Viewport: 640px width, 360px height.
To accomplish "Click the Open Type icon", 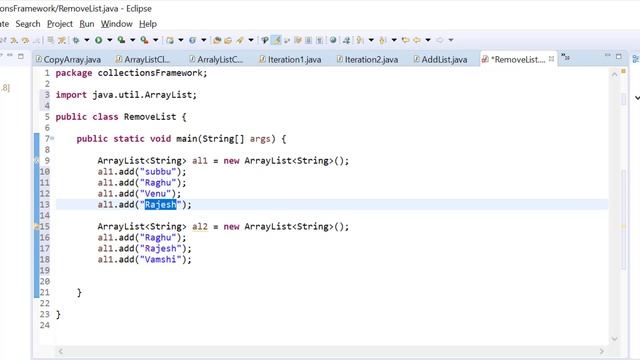I will tap(217, 40).
